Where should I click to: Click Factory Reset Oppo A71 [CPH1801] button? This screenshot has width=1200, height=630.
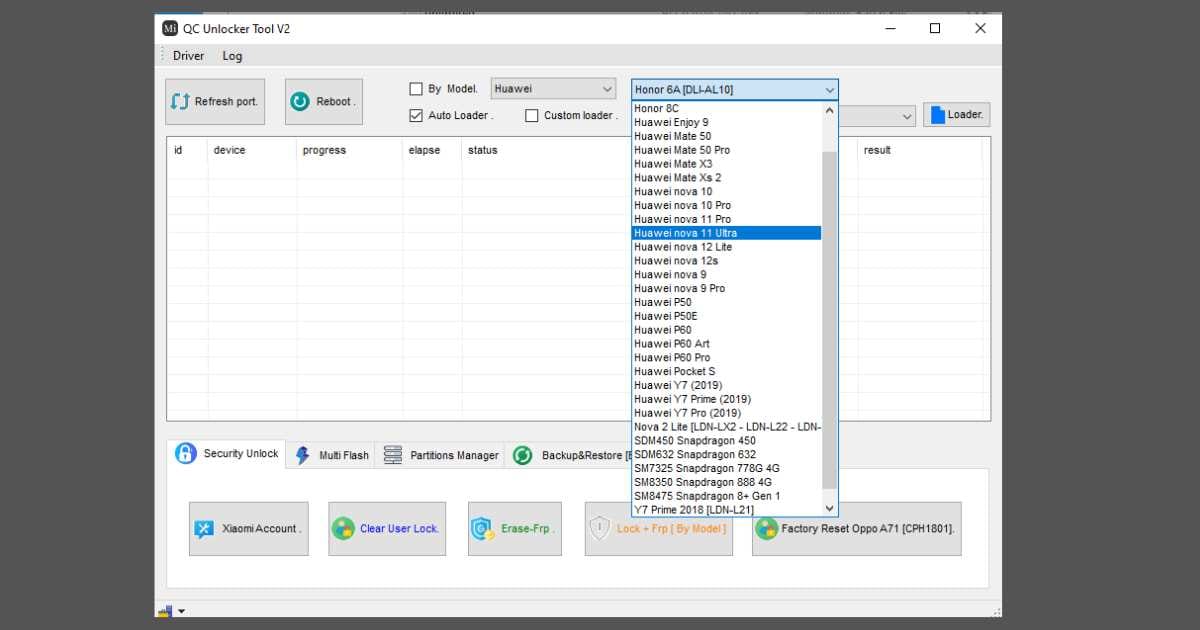tap(856, 529)
